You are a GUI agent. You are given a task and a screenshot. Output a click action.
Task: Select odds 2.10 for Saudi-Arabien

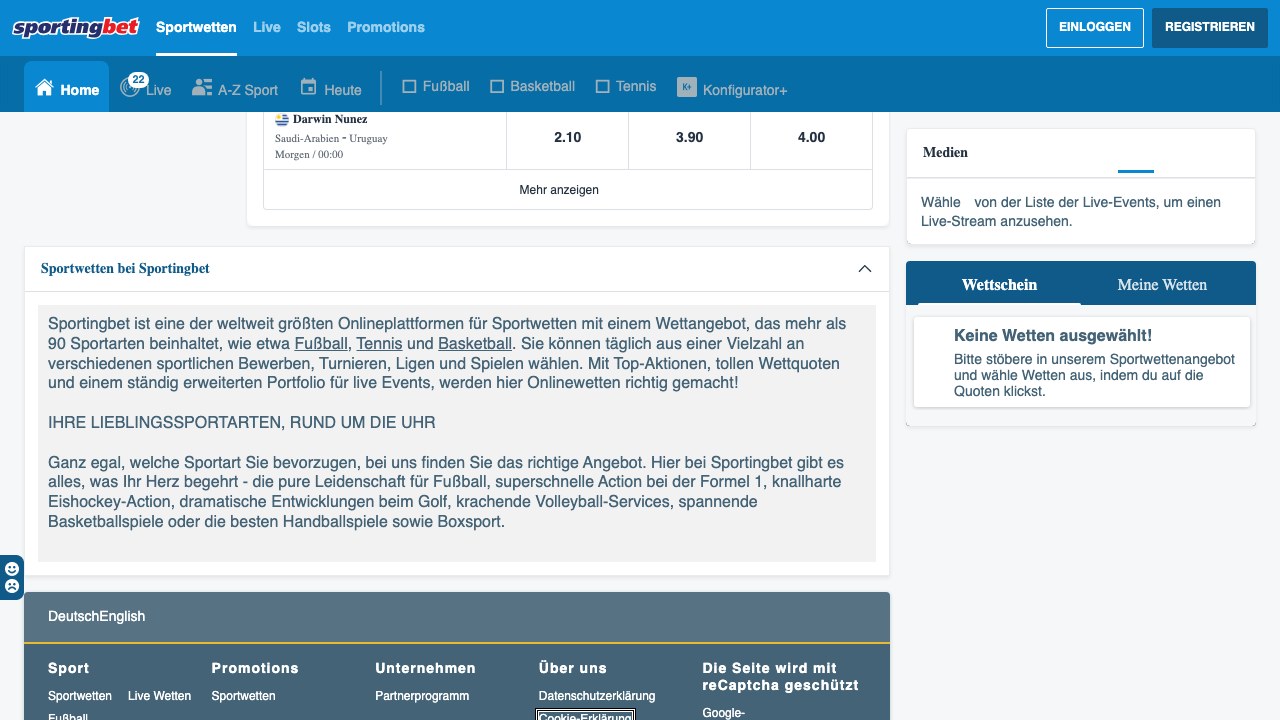point(567,138)
